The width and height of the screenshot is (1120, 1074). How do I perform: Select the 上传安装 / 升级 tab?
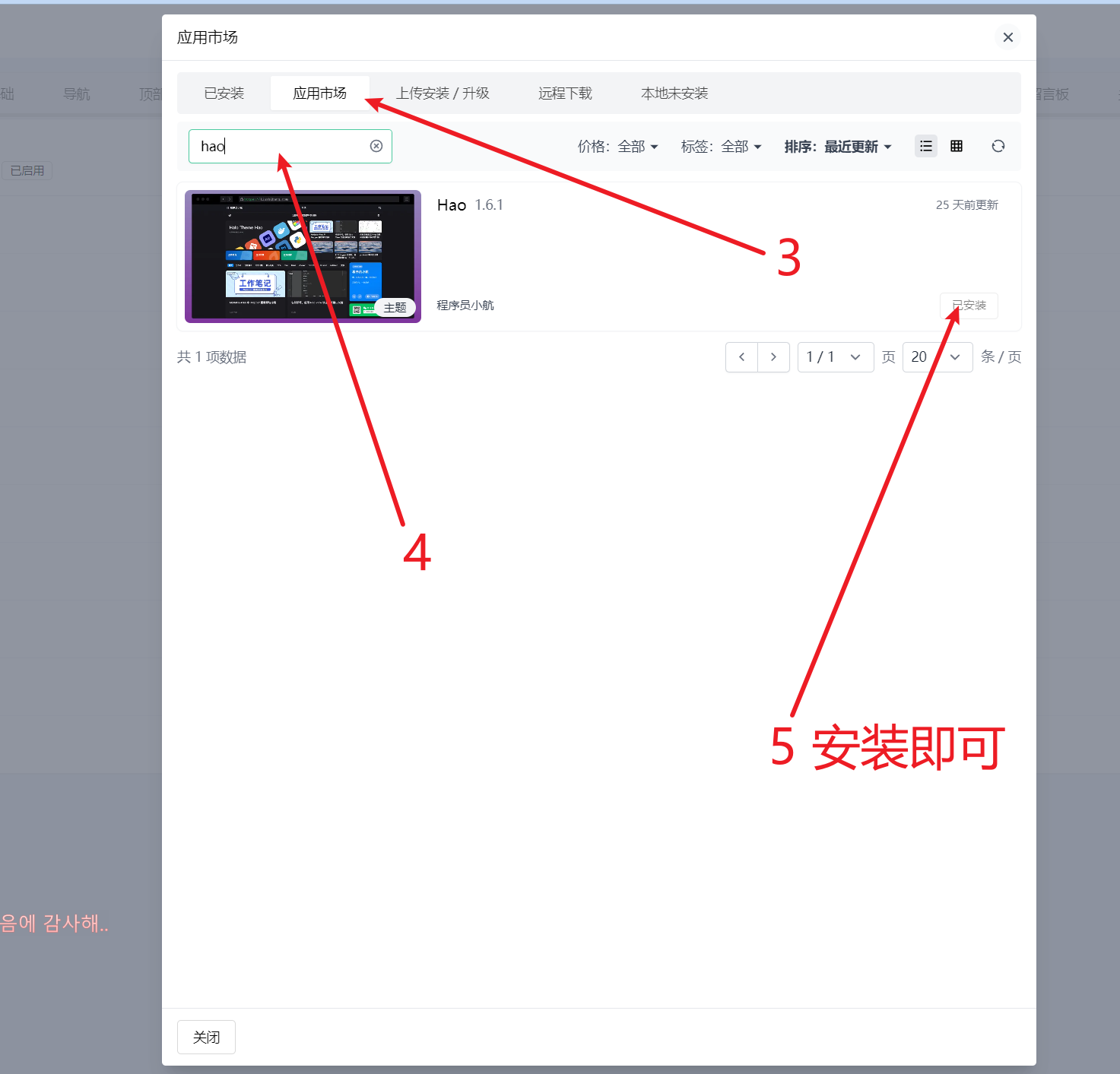443,93
